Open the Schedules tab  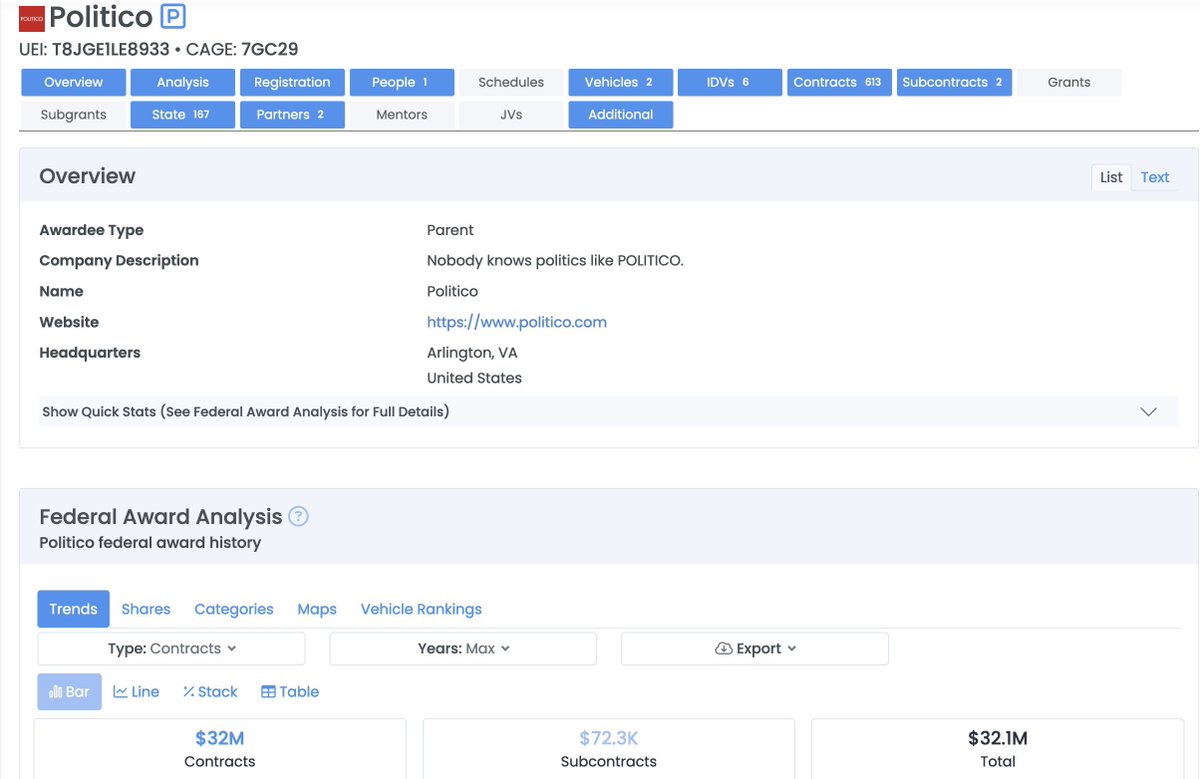tap(511, 82)
